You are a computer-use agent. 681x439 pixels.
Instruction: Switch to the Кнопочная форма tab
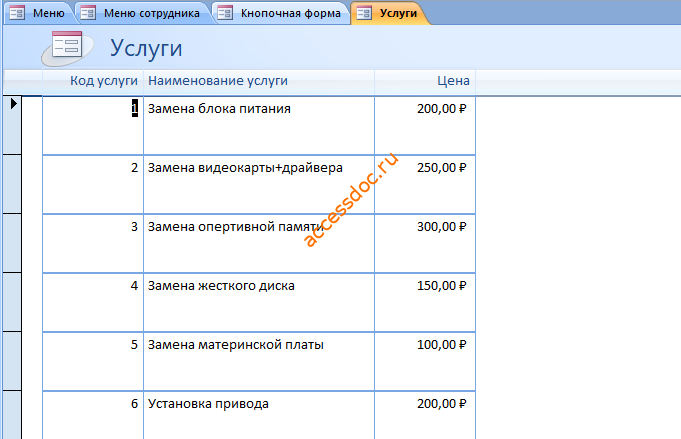click(281, 13)
